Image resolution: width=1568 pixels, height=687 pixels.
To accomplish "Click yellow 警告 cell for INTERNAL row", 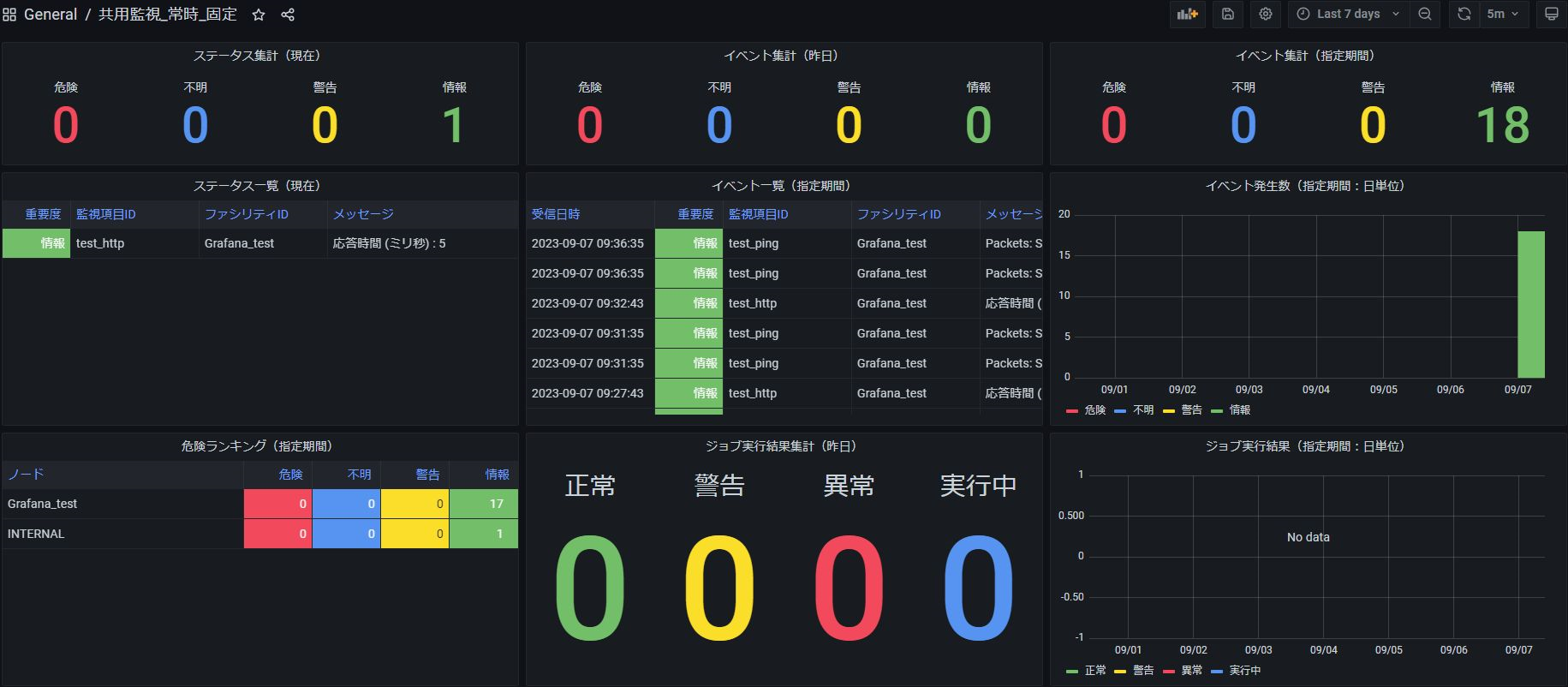I will [415, 534].
